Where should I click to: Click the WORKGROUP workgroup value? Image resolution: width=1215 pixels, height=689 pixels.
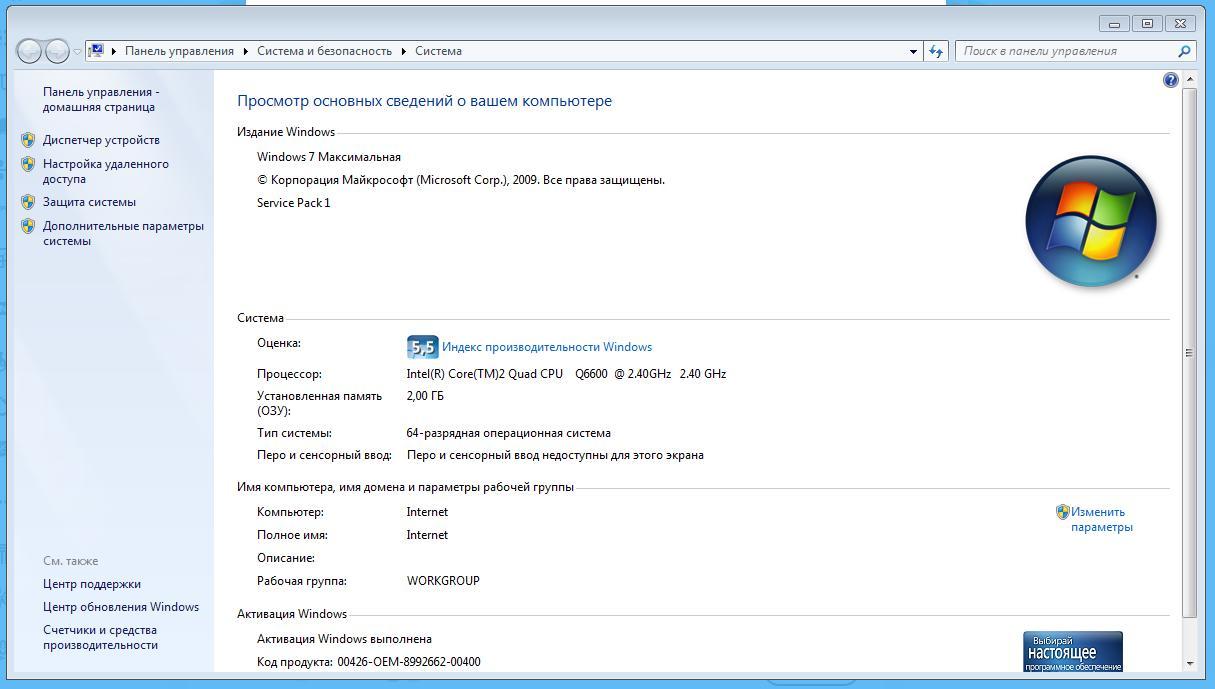[x=443, y=581]
